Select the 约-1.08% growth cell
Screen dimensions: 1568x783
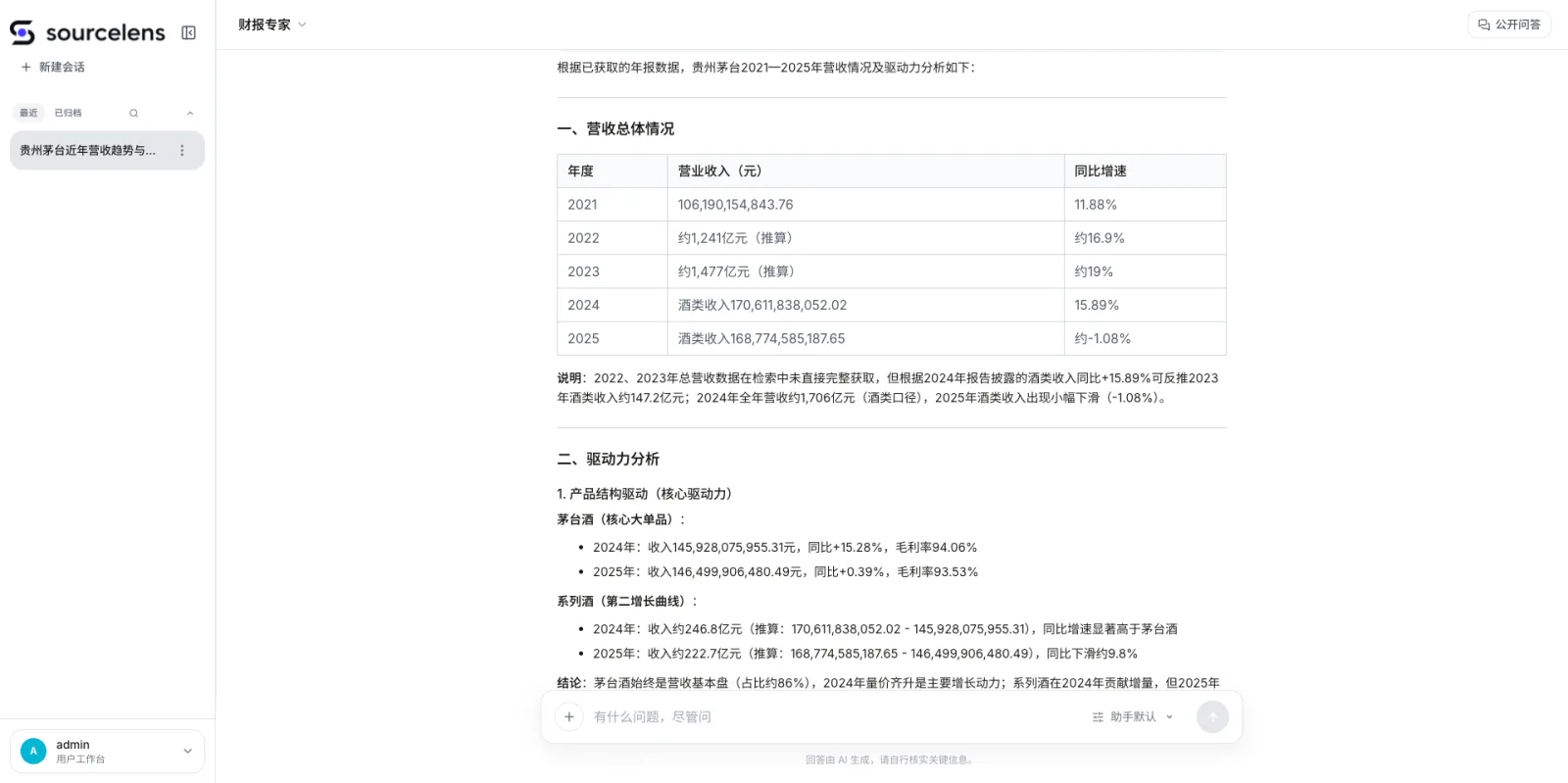[1145, 338]
